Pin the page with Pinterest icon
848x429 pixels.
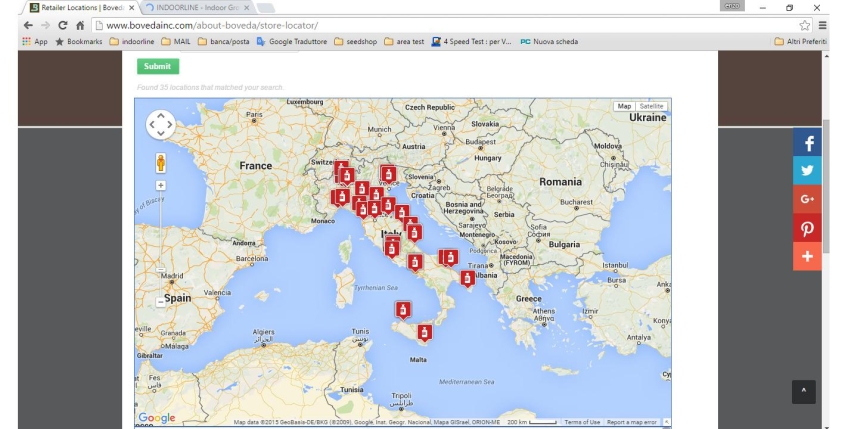point(807,228)
